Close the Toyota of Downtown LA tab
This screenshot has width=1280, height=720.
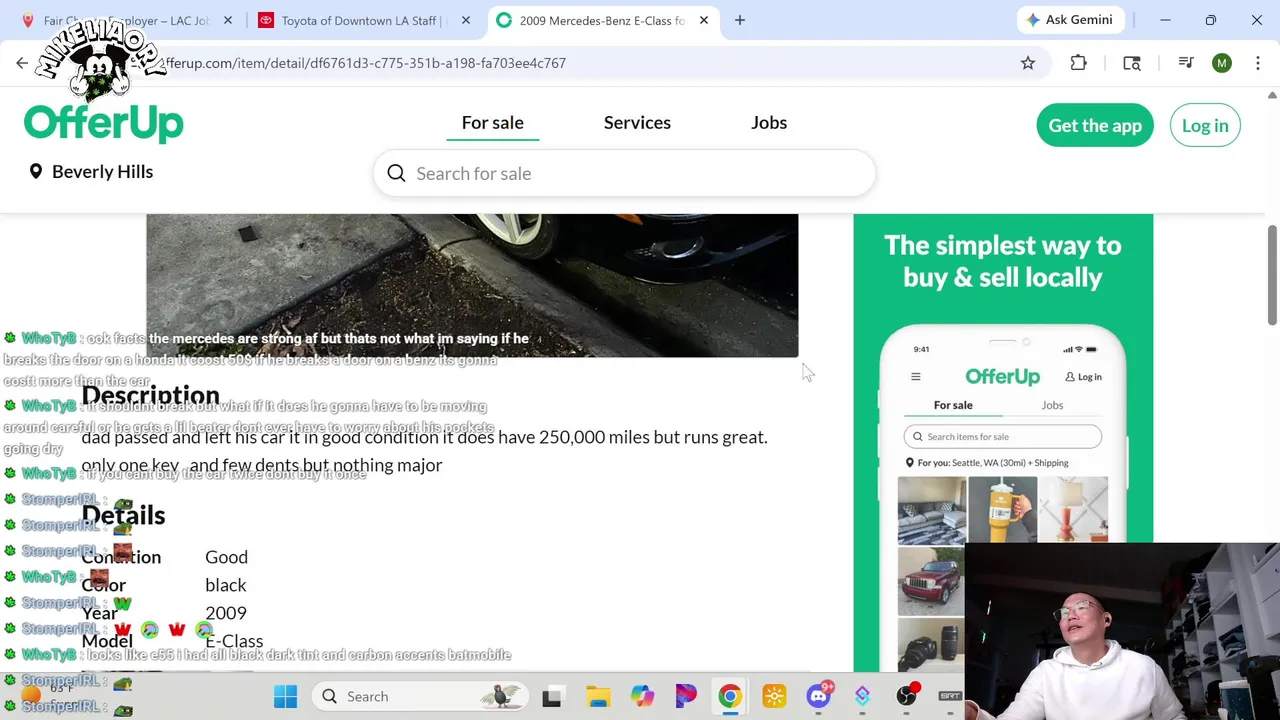pyautogui.click(x=466, y=20)
